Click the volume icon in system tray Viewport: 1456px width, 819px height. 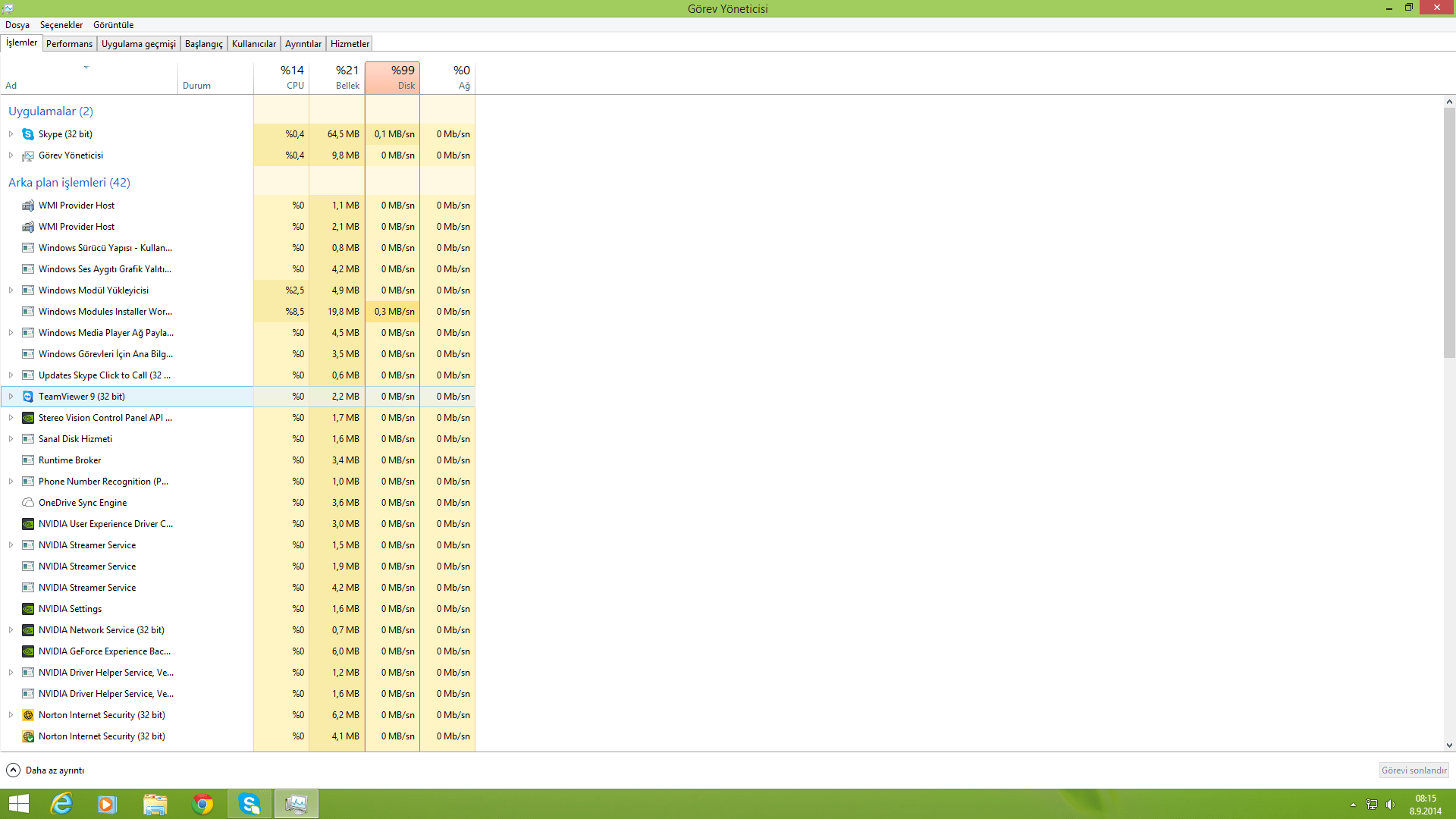pos(1390,805)
